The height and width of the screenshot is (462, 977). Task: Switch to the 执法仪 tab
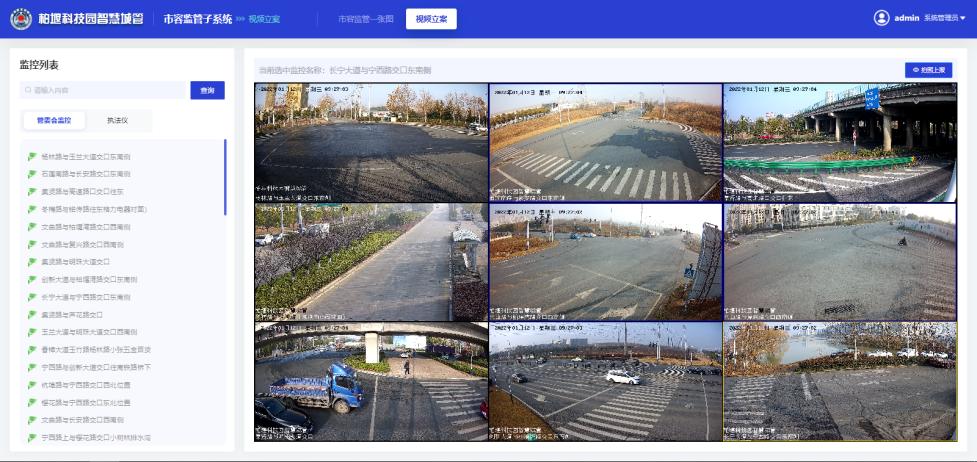(117, 120)
